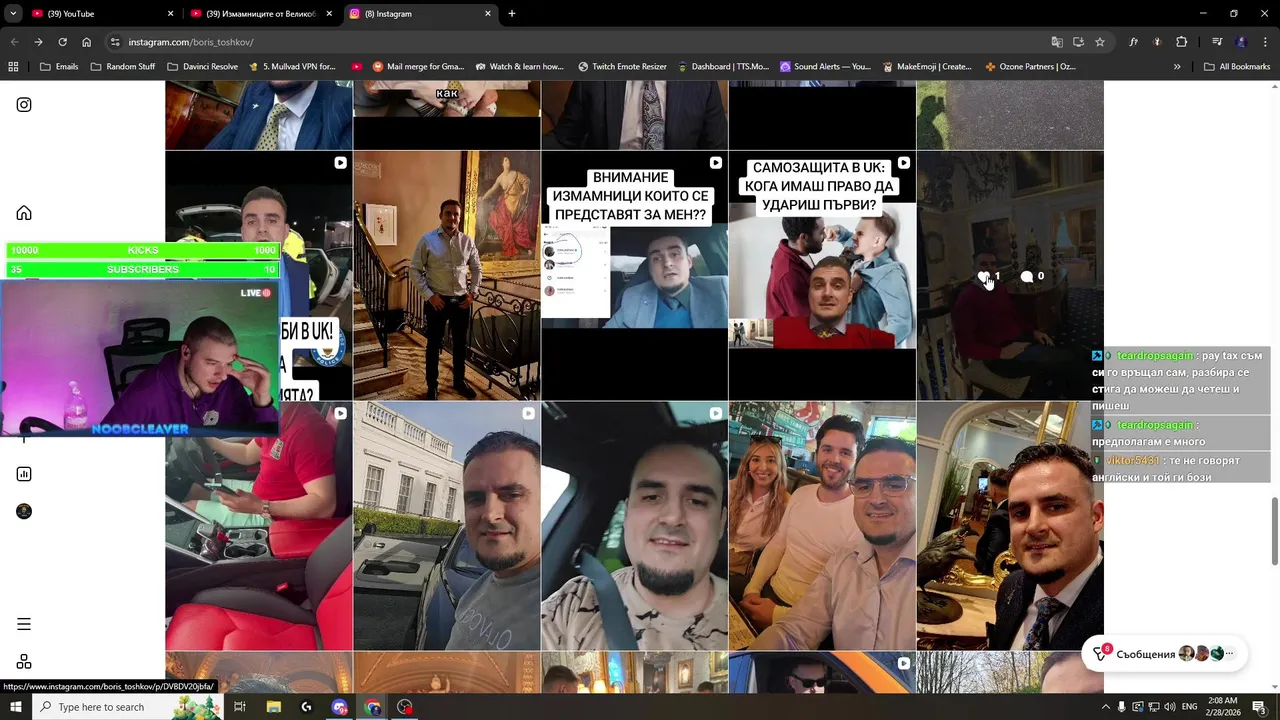Viewport: 1280px width, 720px height.
Task: Open the Emails bookmark folder
Action: pyautogui.click(x=58, y=67)
